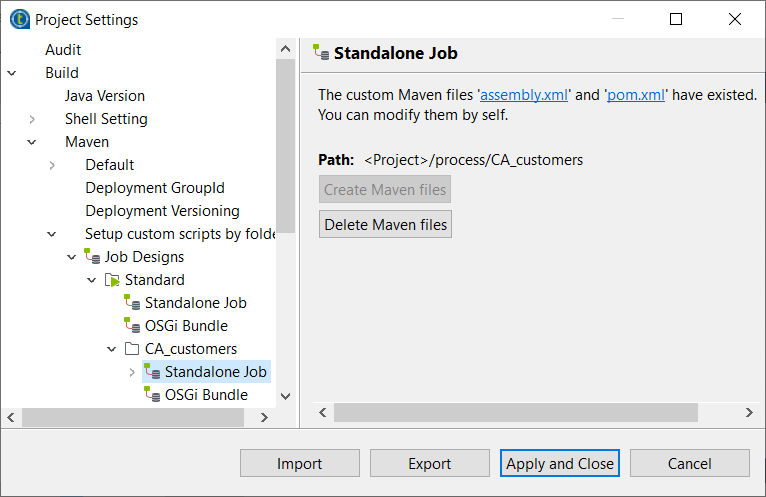Image resolution: width=766 pixels, height=497 pixels.
Task: Click the Job Designs tree icon
Action: pyautogui.click(x=92, y=257)
